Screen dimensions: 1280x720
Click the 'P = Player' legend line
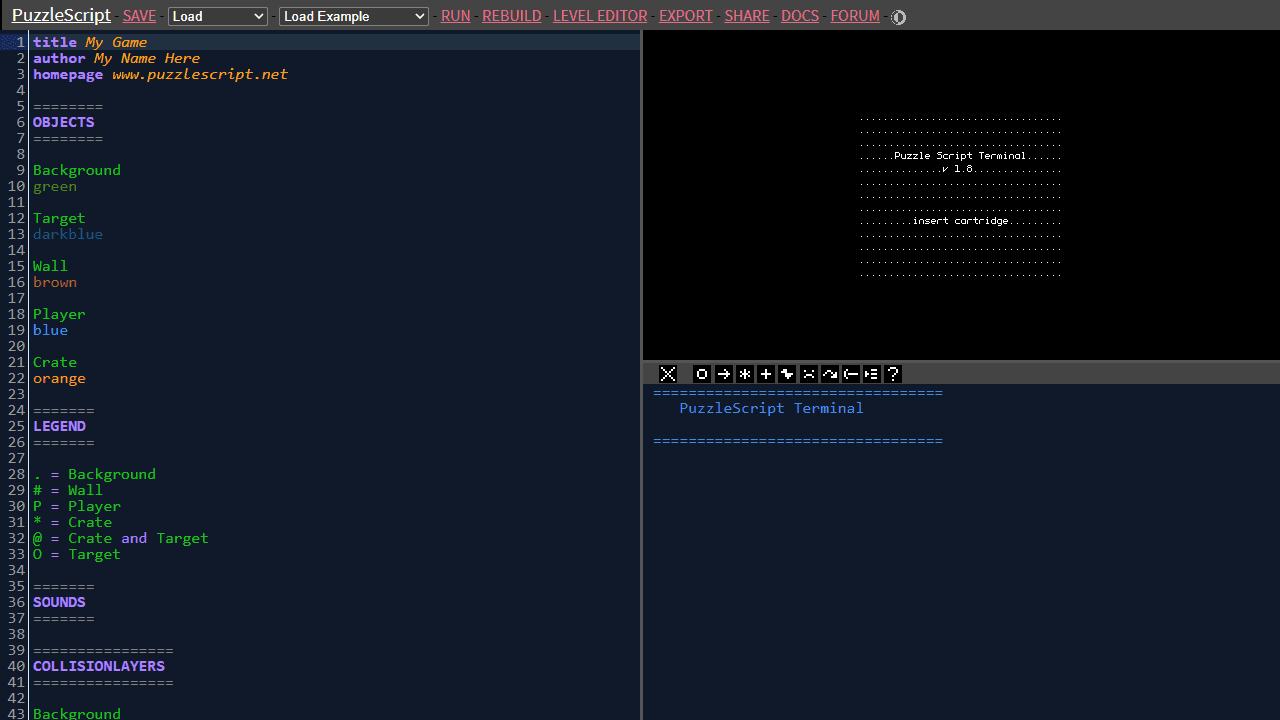coord(77,506)
